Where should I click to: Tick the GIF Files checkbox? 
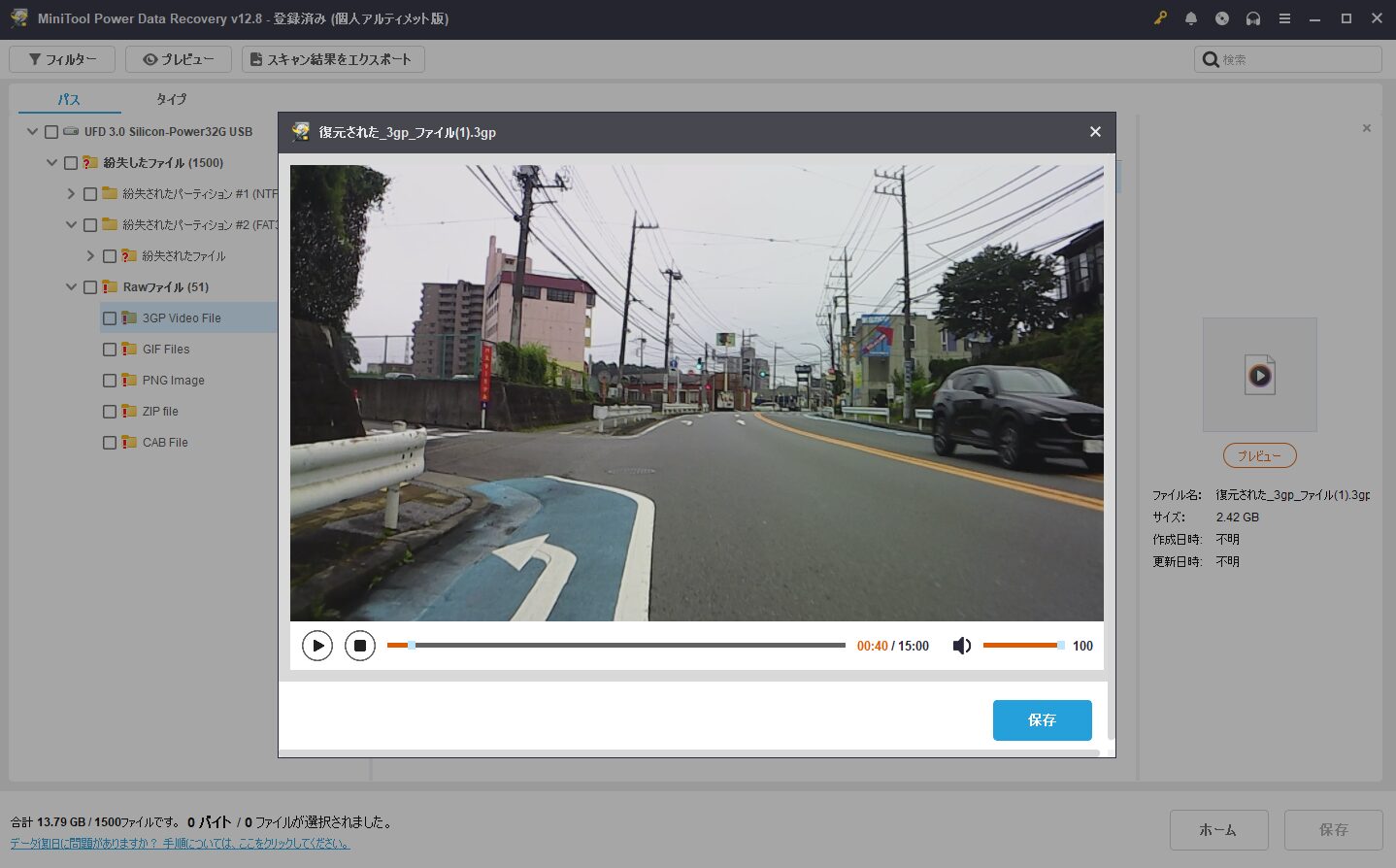pyautogui.click(x=110, y=350)
